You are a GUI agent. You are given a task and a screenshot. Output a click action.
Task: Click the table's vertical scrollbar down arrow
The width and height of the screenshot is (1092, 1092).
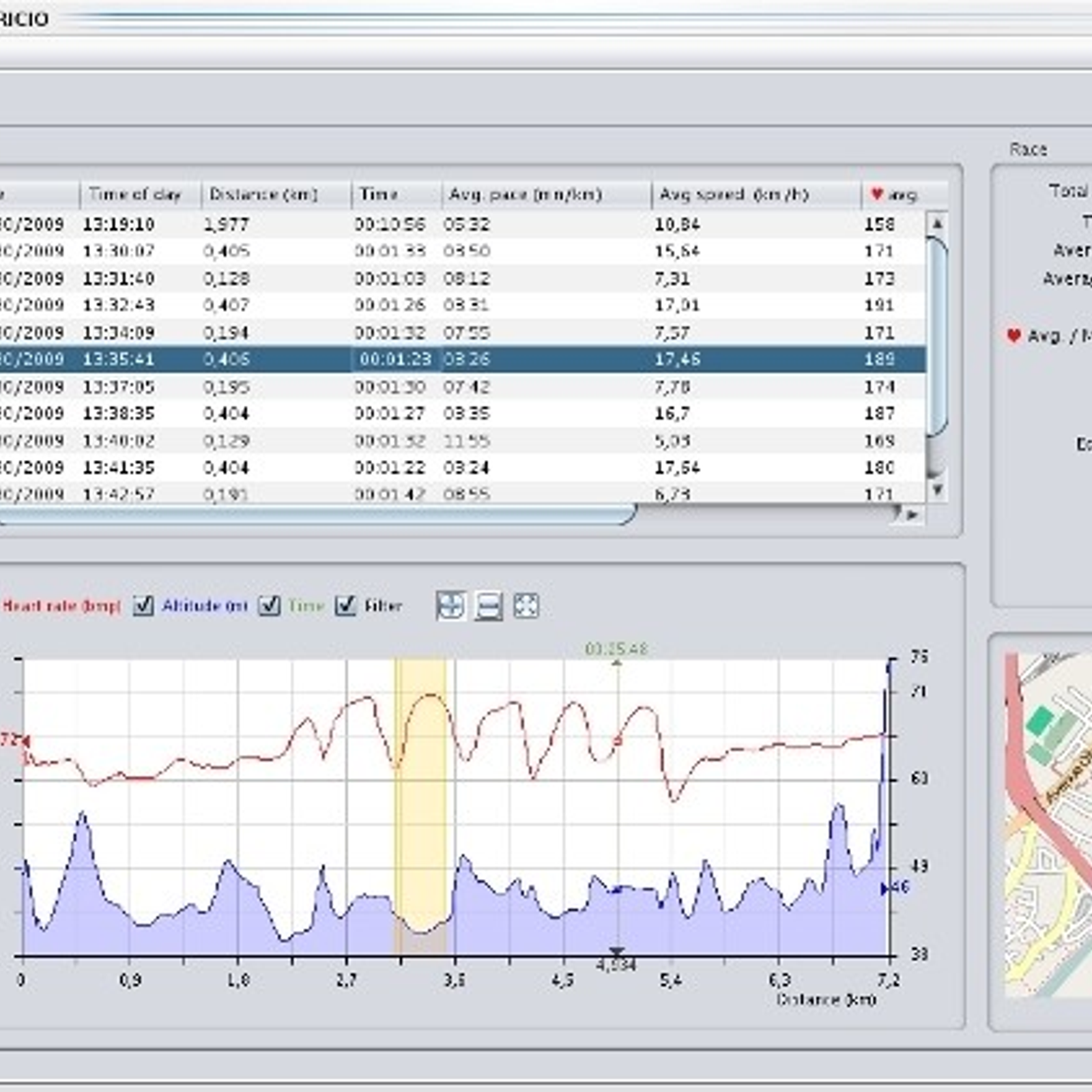point(937,489)
